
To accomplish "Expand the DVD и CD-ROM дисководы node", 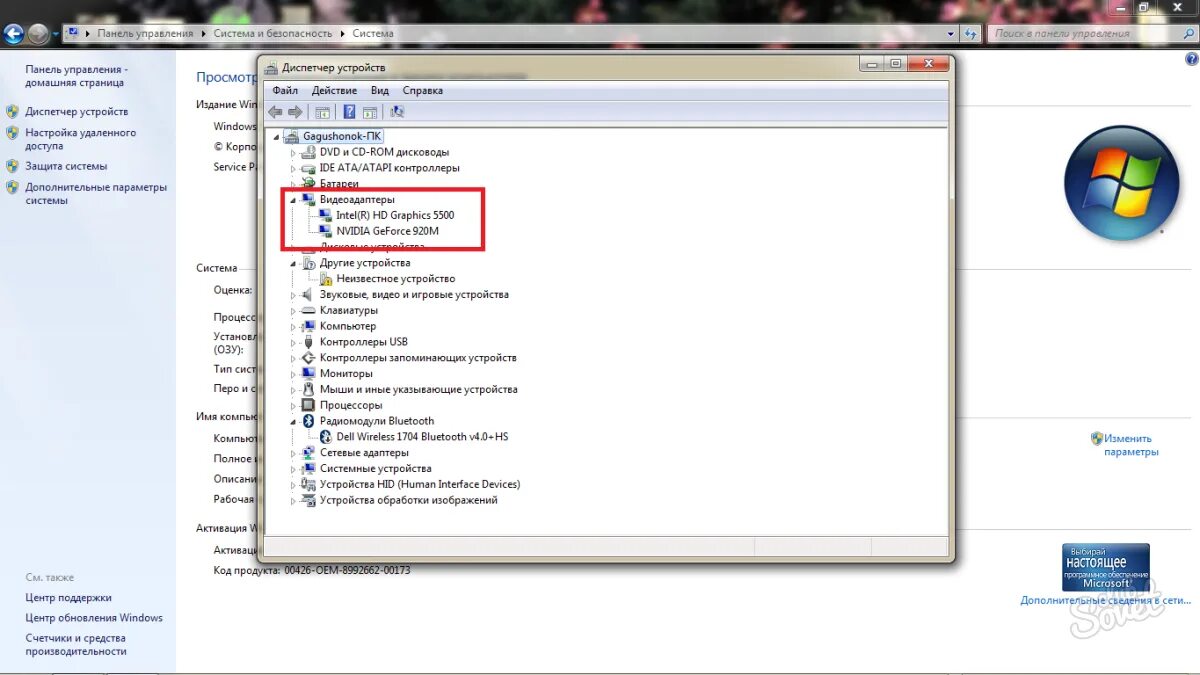I will tap(294, 153).
